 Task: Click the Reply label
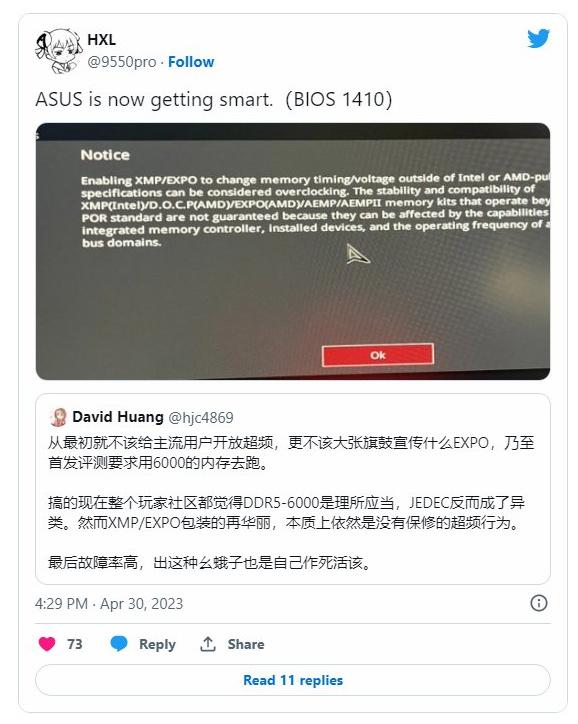tap(157, 644)
